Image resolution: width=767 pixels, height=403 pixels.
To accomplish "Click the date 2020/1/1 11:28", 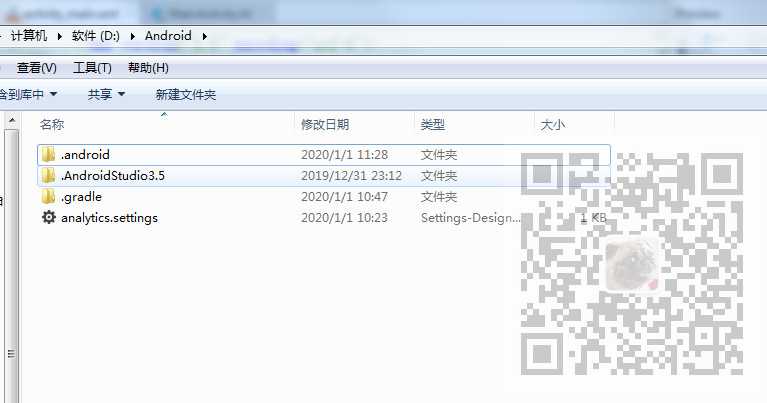I will tap(344, 155).
